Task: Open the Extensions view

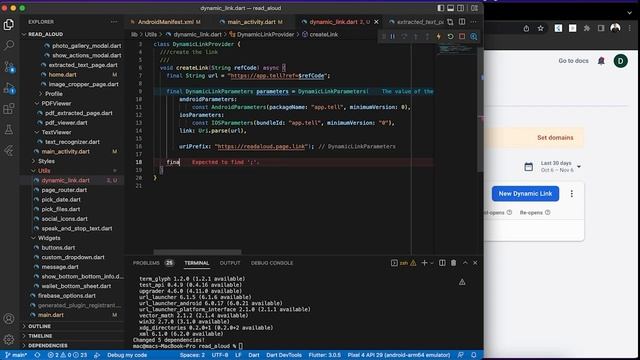Action: 9,109
